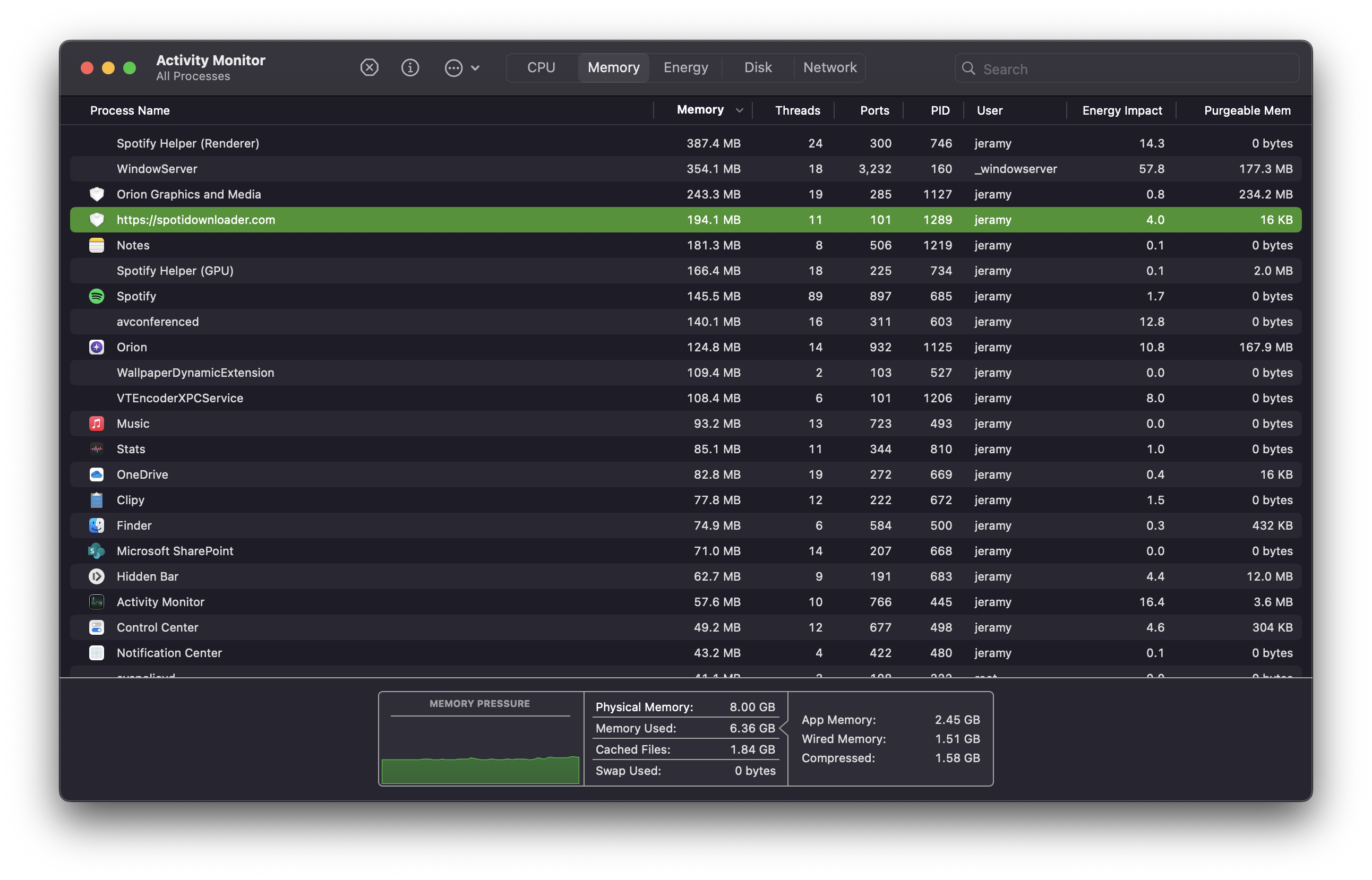The image size is (1372, 880).
Task: Click the Music app icon row
Action: pos(97,424)
